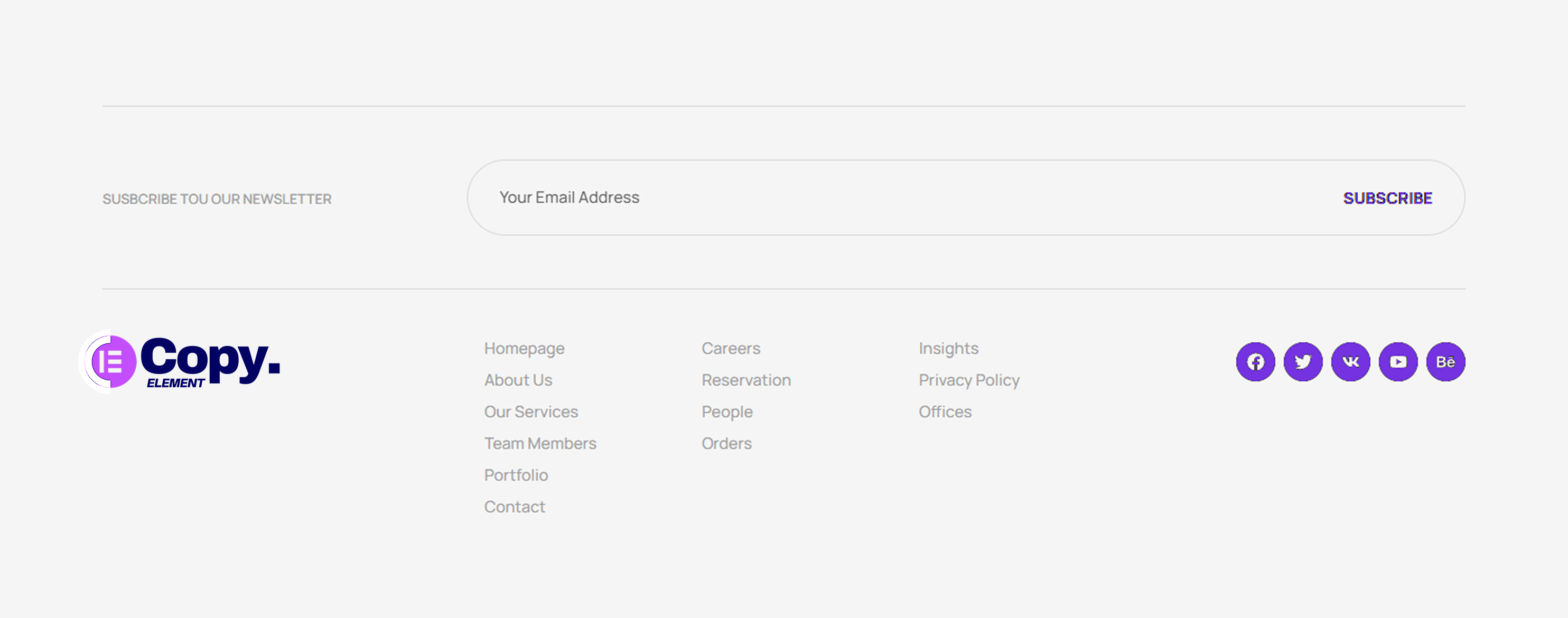Open the Reservation page
The image size is (1568, 618).
click(746, 380)
